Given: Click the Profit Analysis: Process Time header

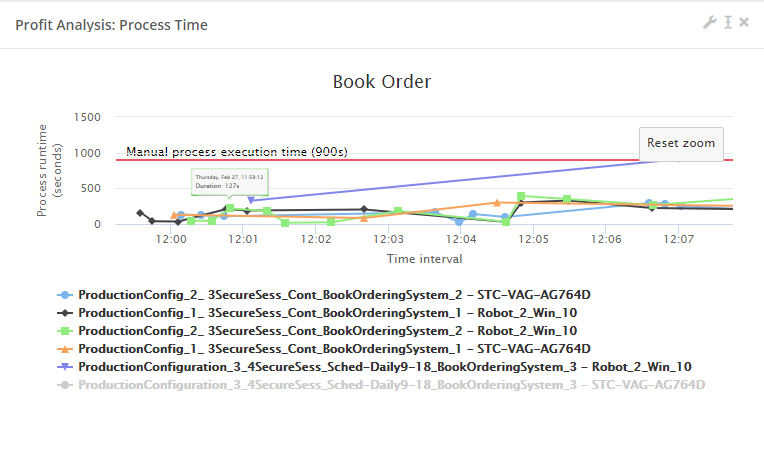Looking at the screenshot, I should point(112,25).
